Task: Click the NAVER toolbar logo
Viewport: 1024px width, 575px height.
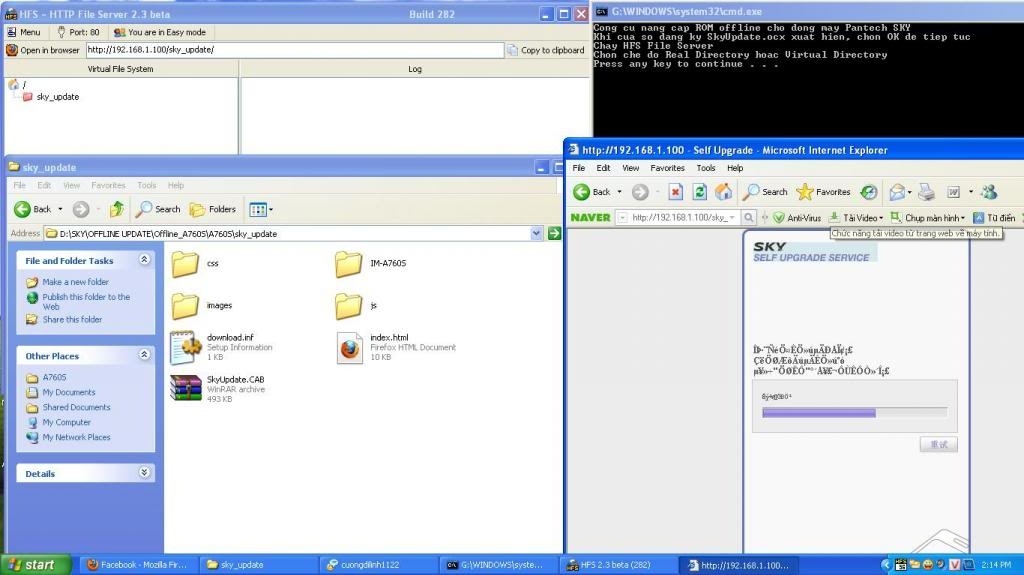Action: [590, 217]
